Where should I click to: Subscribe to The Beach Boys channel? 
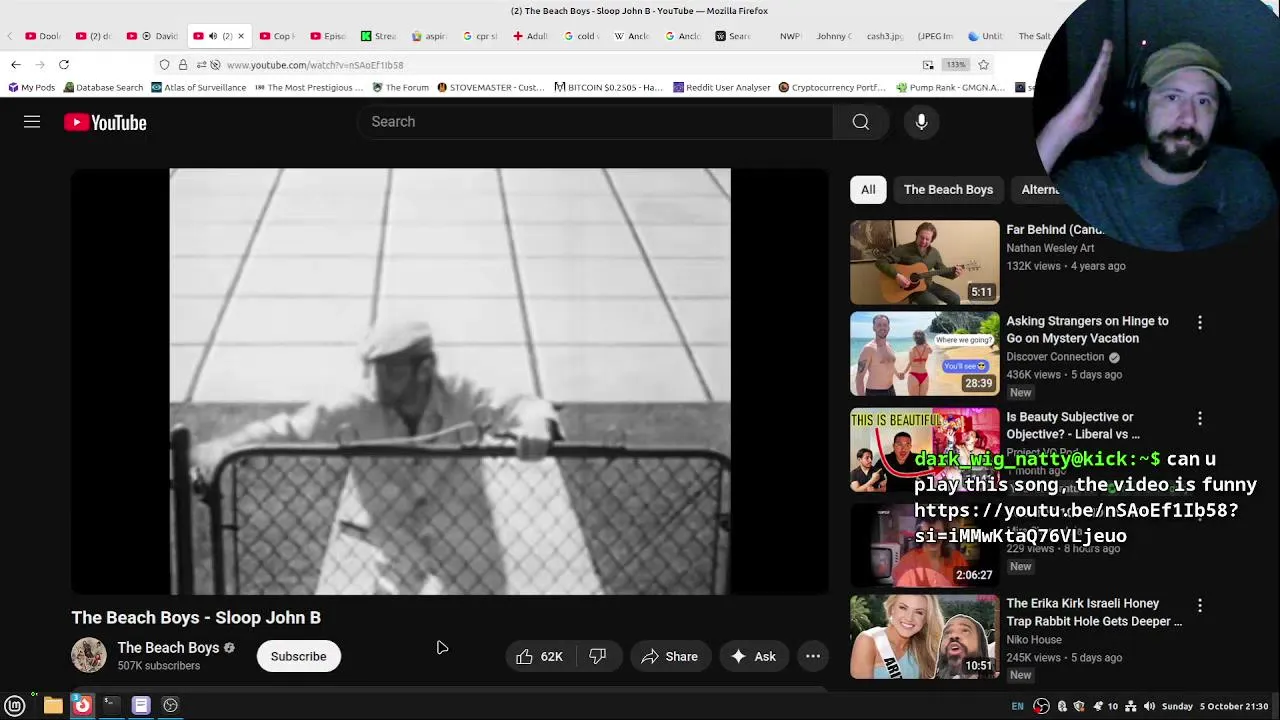pos(298,656)
